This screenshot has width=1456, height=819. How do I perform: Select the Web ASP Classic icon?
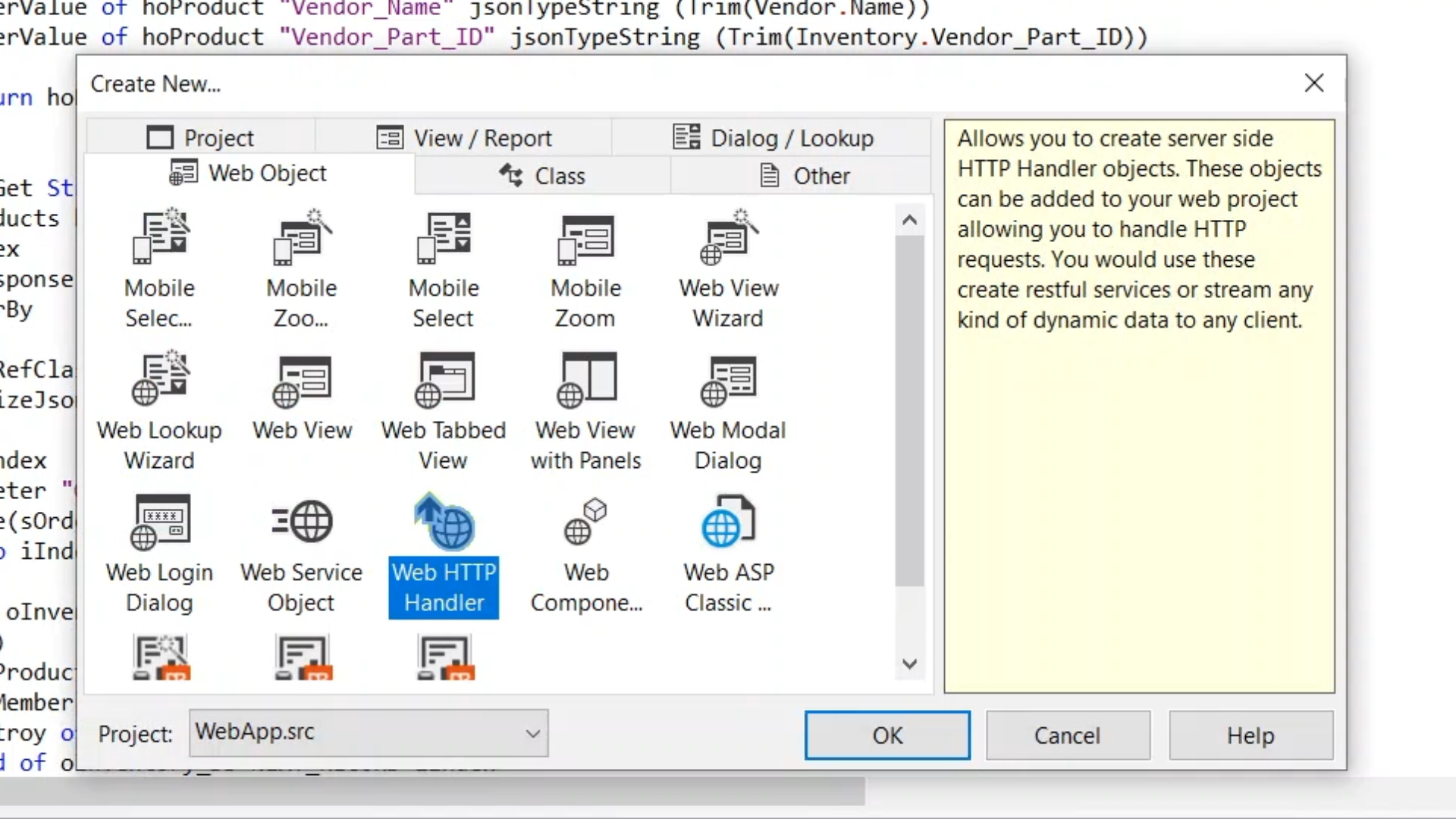click(x=728, y=523)
